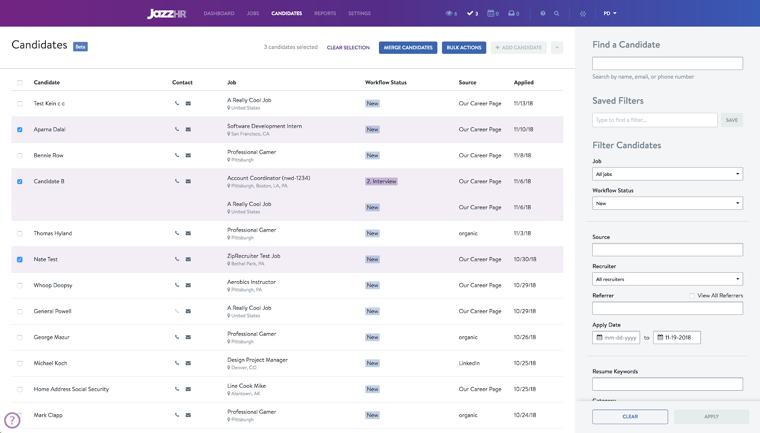Uncheck the Aparna Dalal checkbox

(x=20, y=129)
